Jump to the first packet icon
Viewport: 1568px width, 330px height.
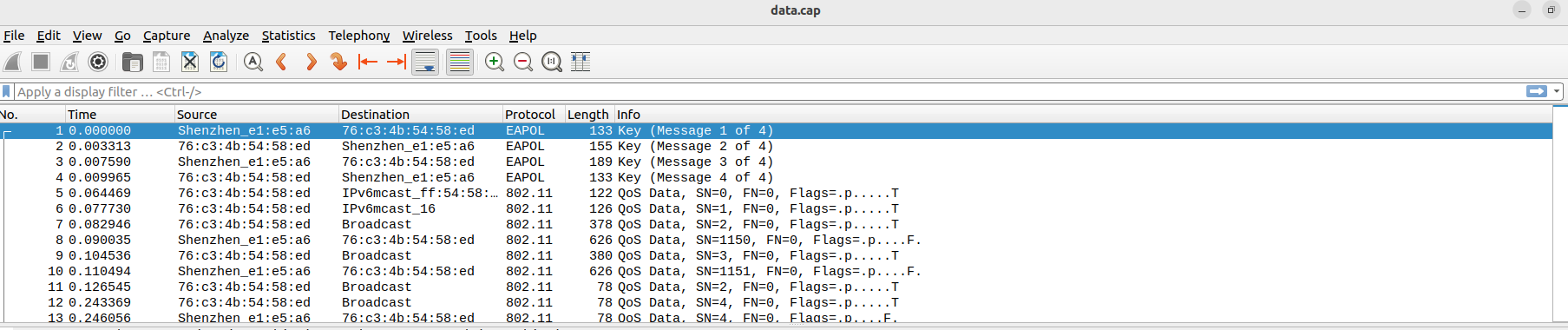pos(368,62)
